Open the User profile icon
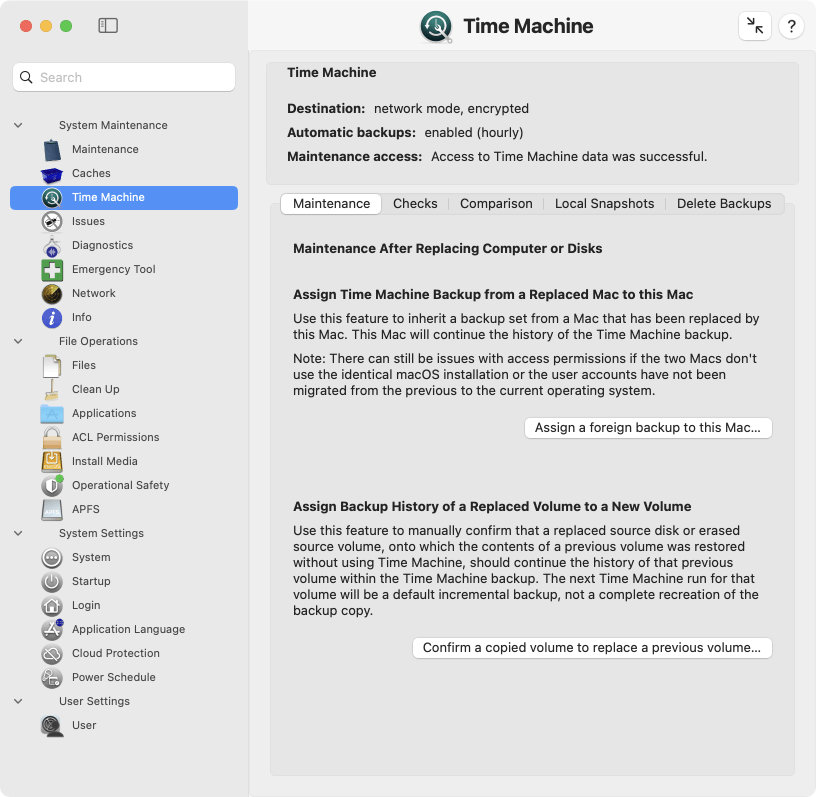Screen dimensions: 816x797 52,726
